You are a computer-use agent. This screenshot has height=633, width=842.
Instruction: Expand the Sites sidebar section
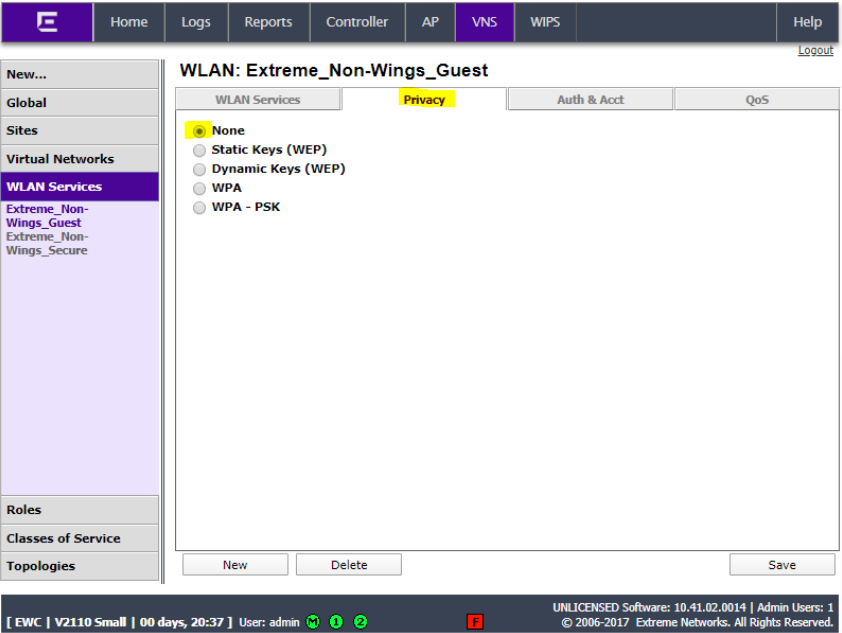(79, 130)
